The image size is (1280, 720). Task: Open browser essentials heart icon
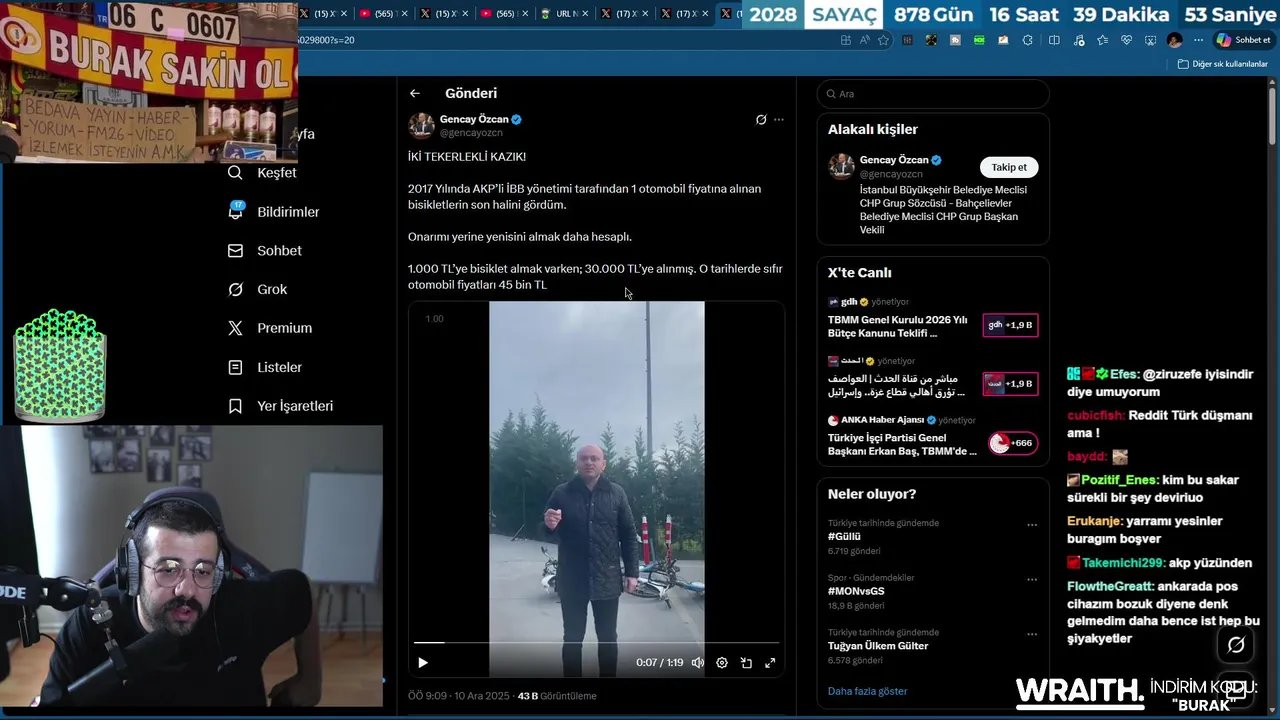(1126, 40)
